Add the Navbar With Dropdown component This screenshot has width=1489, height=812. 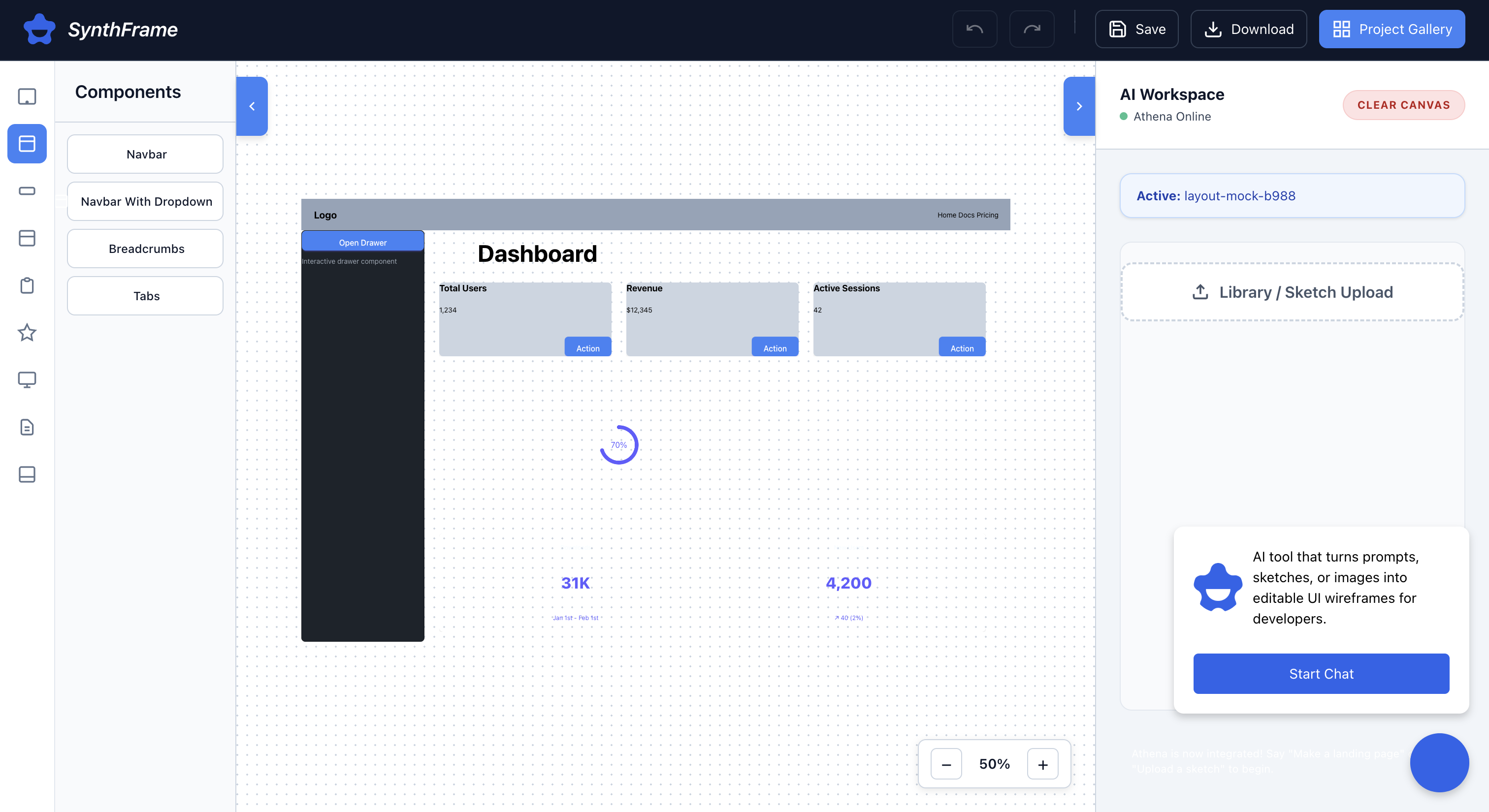coord(146,202)
